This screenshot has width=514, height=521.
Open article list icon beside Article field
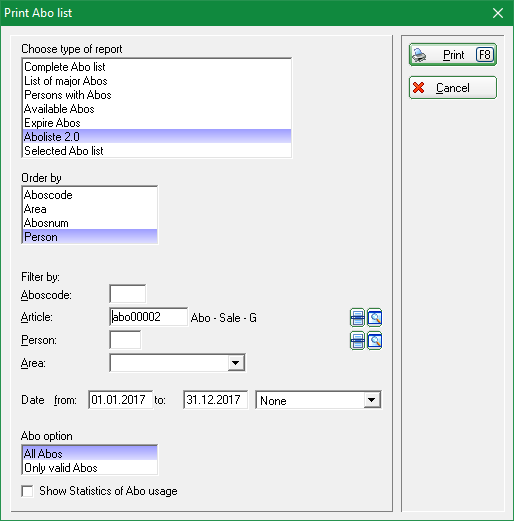pos(357,318)
